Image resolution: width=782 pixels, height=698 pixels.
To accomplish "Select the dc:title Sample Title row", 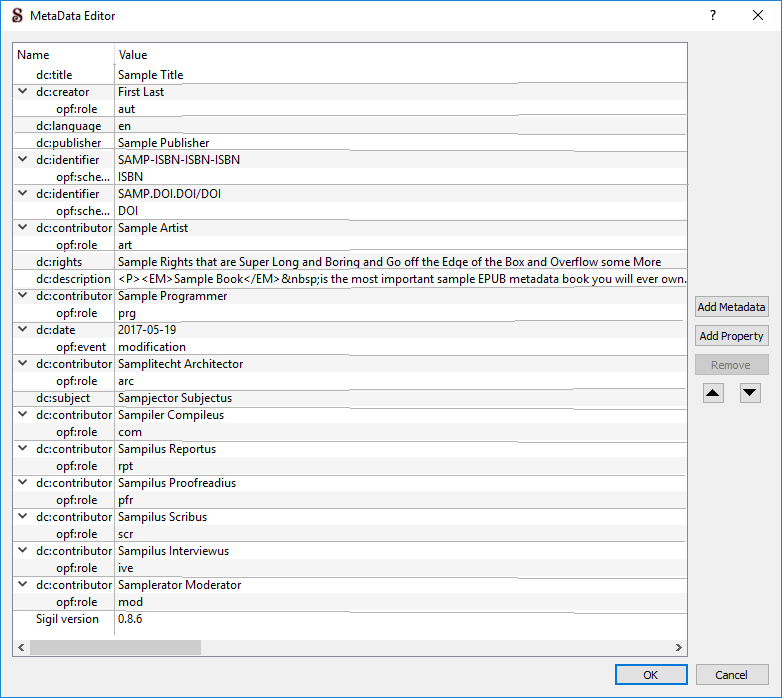I will point(150,75).
